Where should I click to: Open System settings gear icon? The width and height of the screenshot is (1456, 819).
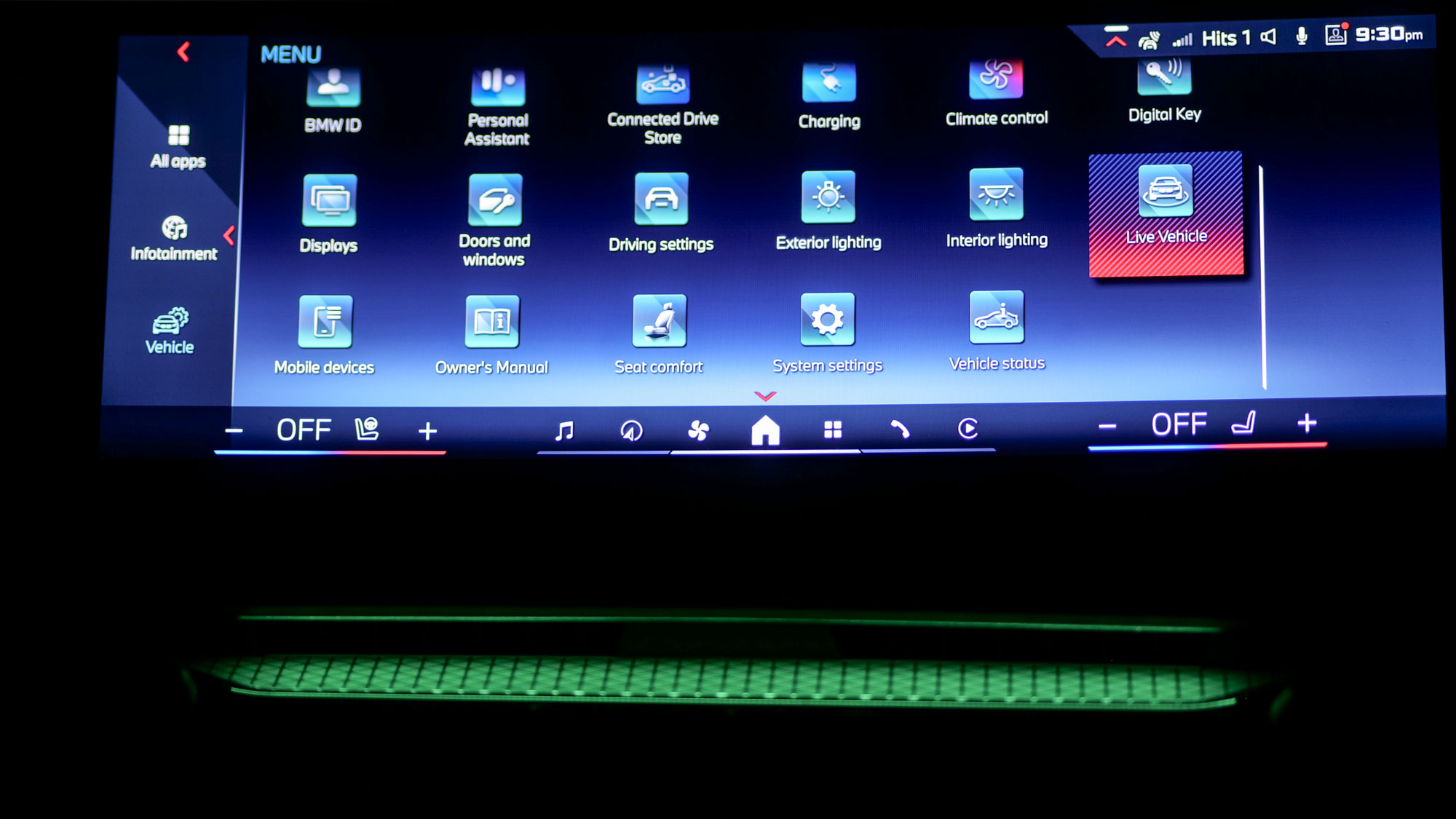(x=827, y=320)
